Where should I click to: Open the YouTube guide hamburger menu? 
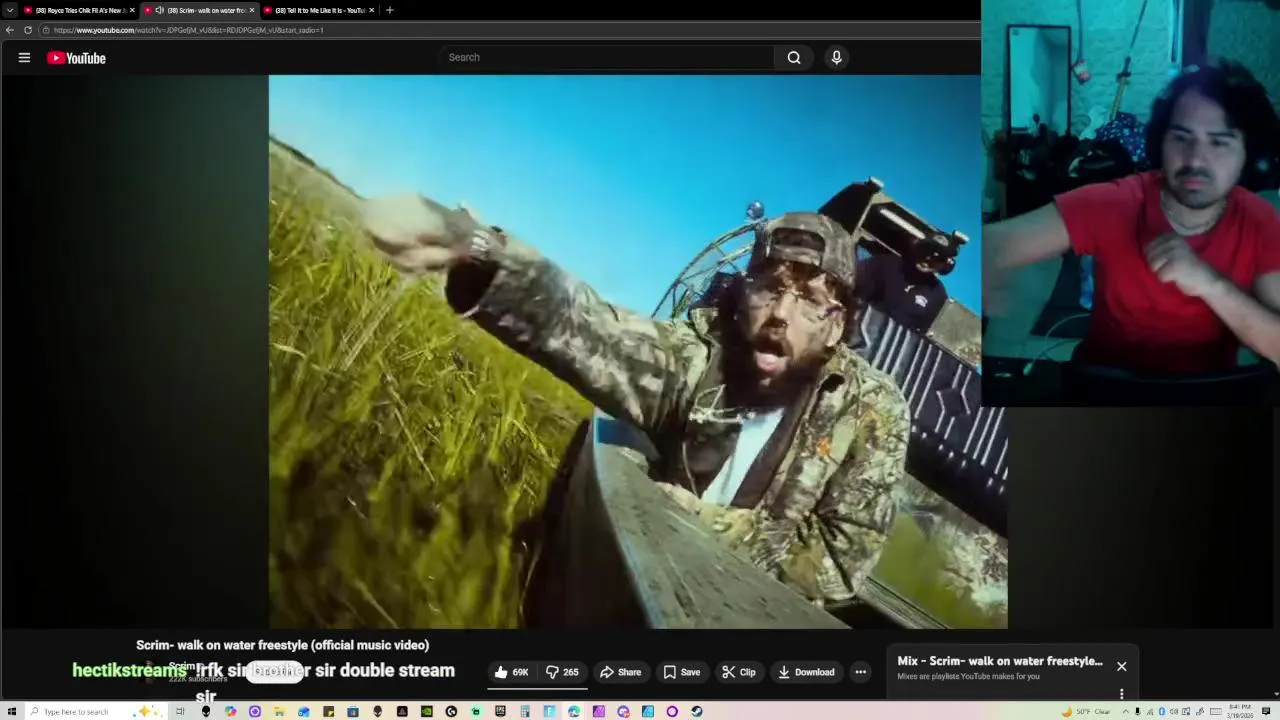(x=24, y=58)
